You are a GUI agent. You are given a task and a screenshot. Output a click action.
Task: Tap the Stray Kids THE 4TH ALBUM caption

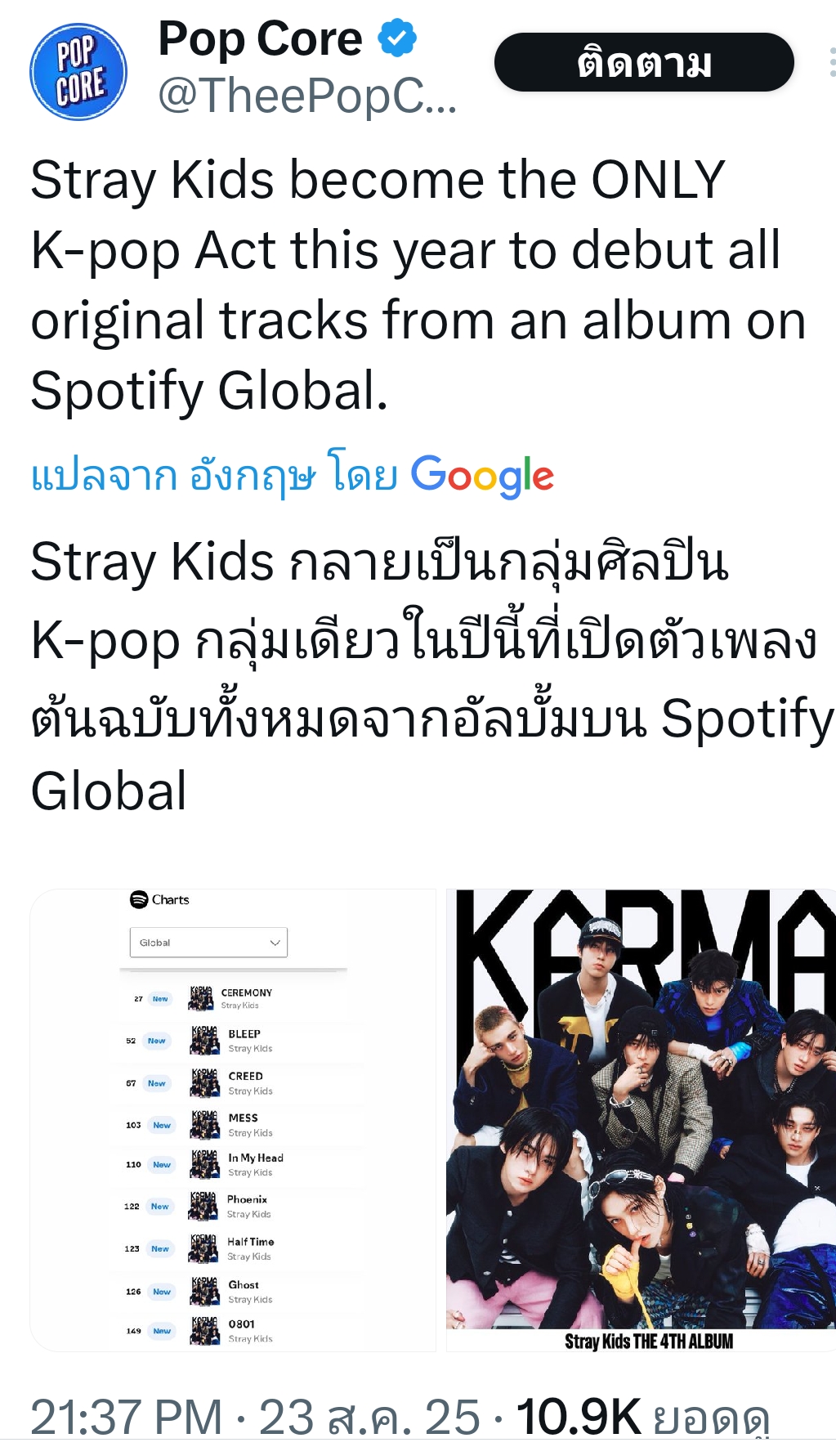[649, 1342]
